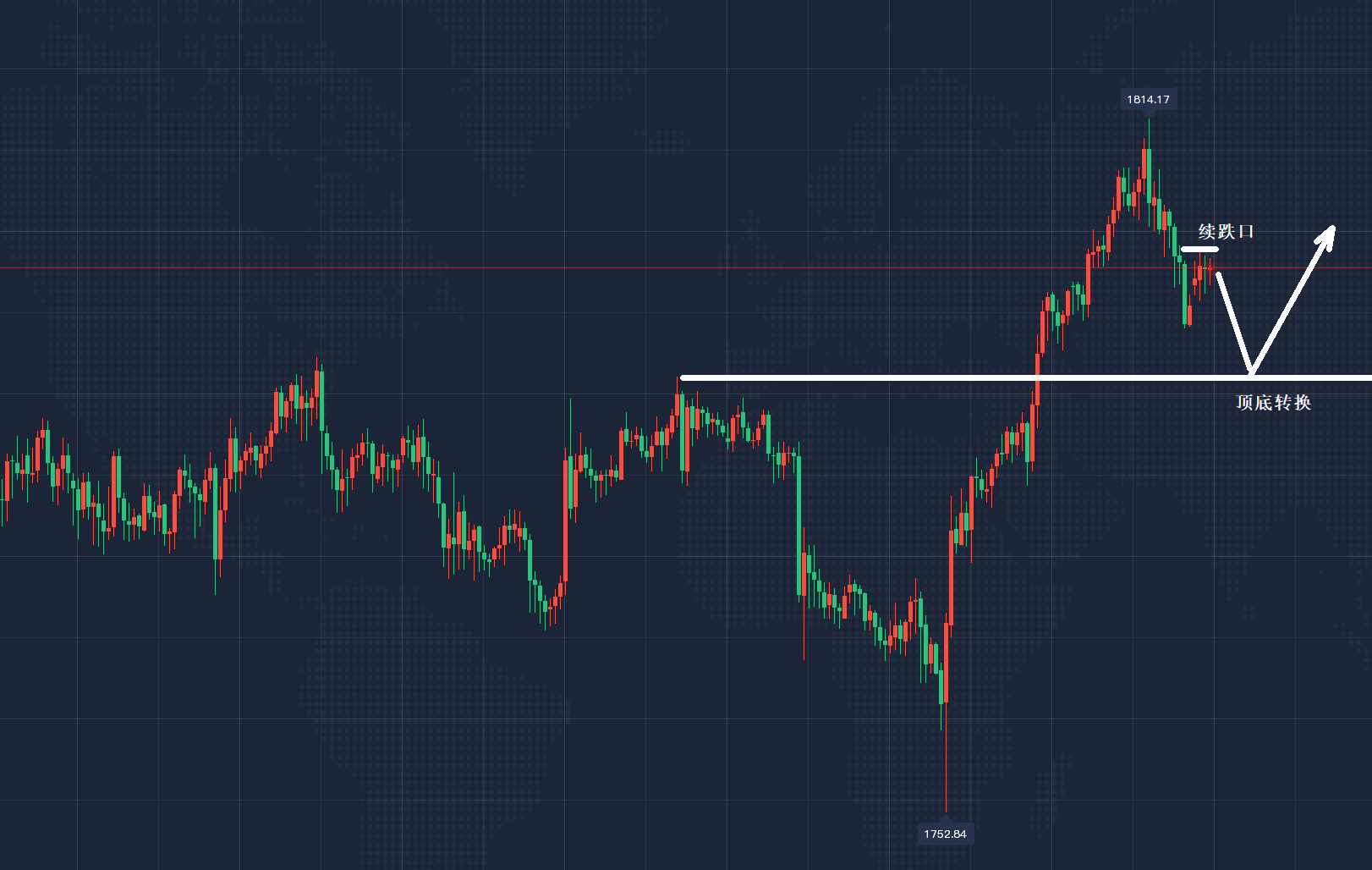1372x870 pixels.
Task: Select the 顶底转换 text annotation
Action: 1273,403
